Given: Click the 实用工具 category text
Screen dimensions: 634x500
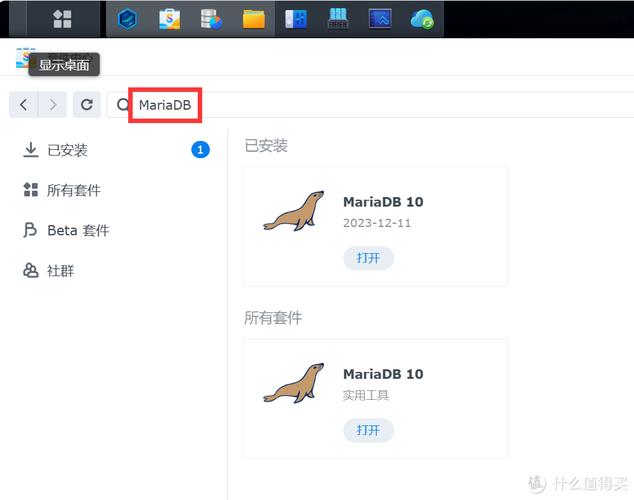Looking at the screenshot, I should click(366, 395).
